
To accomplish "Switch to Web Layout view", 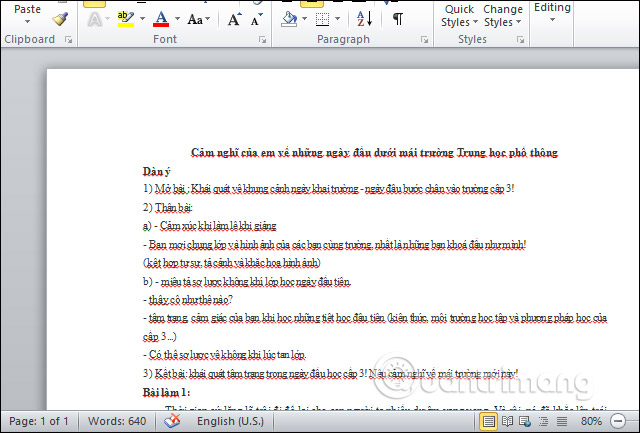I will pos(525,421).
